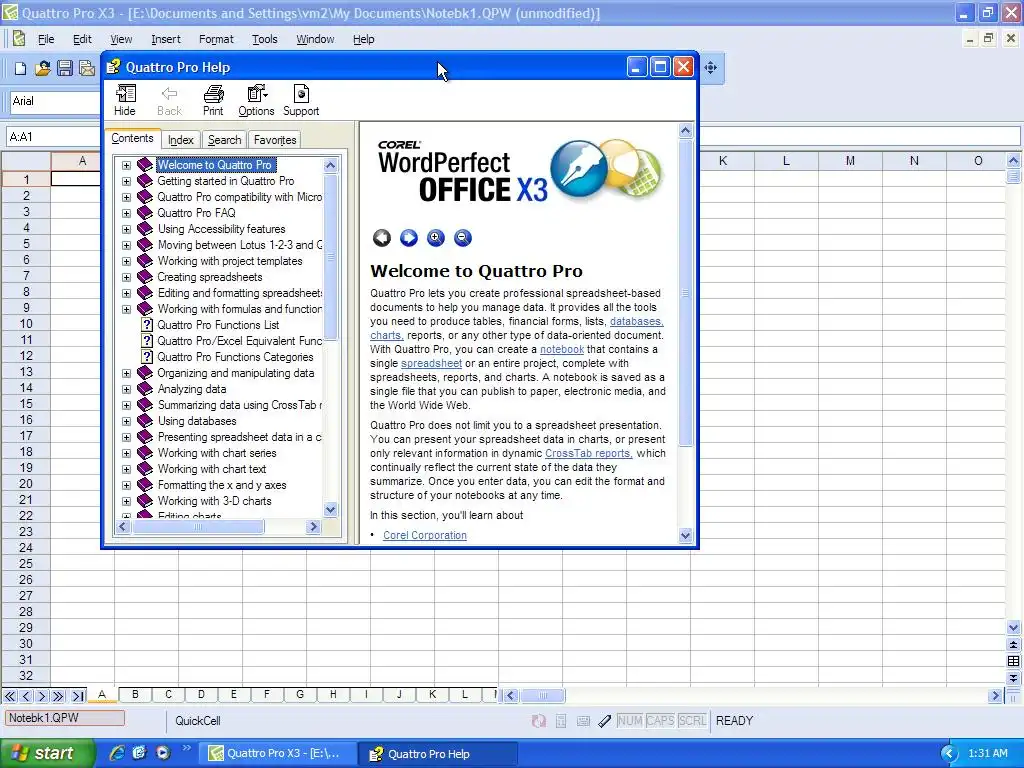Image resolution: width=1024 pixels, height=768 pixels.
Task: Follow the spreadsheet link in help text
Action: (431, 363)
